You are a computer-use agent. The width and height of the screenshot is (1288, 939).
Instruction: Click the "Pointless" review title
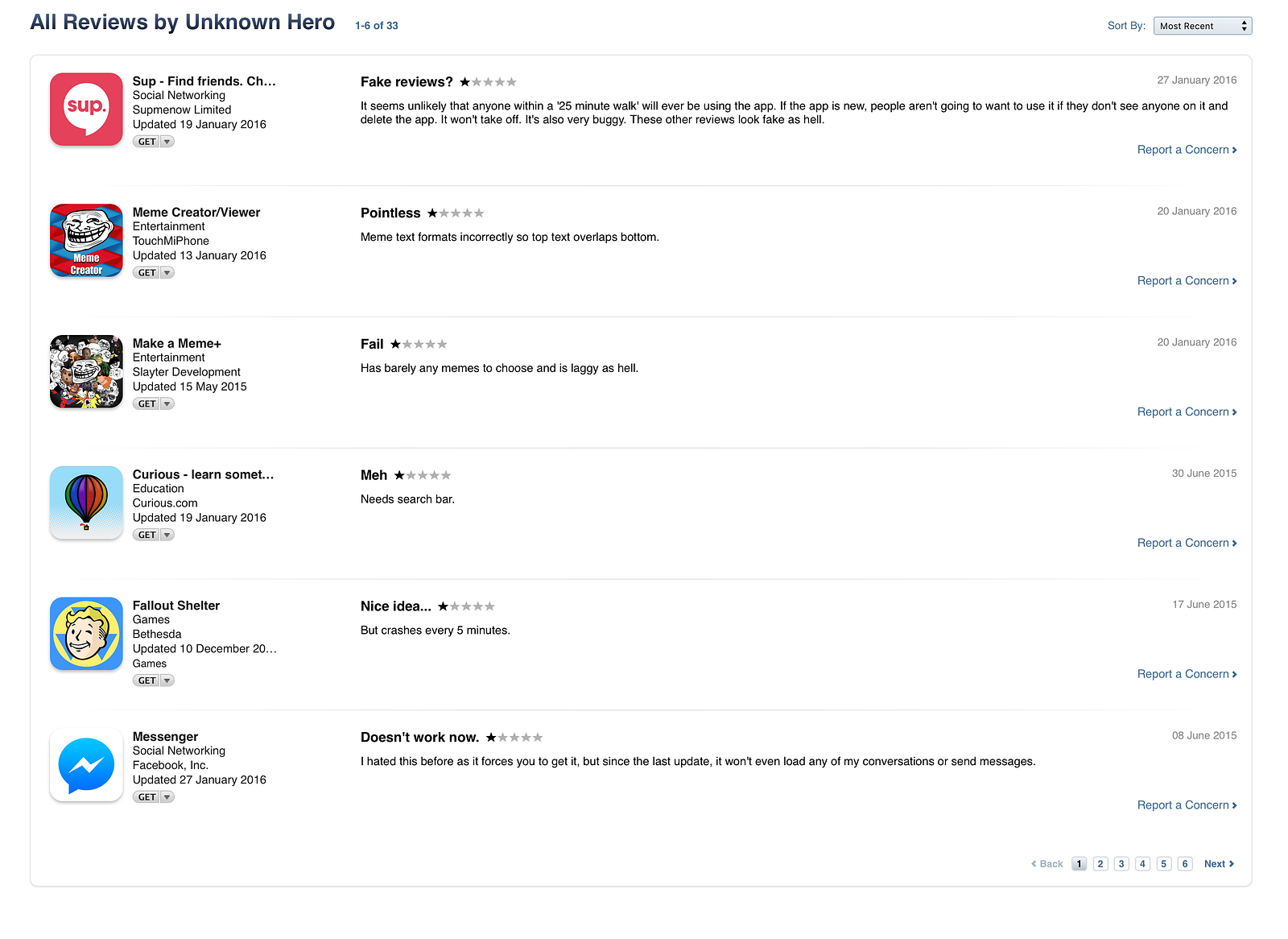point(390,213)
